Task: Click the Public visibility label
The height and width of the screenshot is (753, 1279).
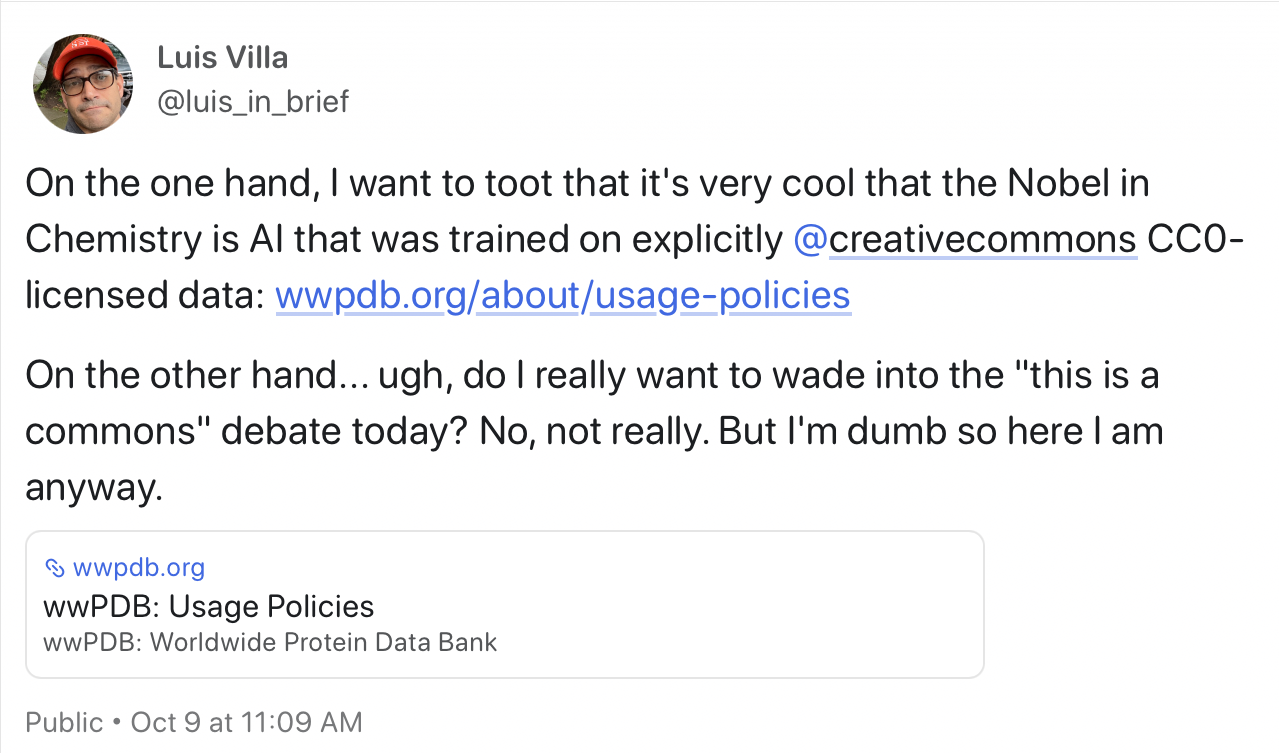Action: (x=64, y=722)
